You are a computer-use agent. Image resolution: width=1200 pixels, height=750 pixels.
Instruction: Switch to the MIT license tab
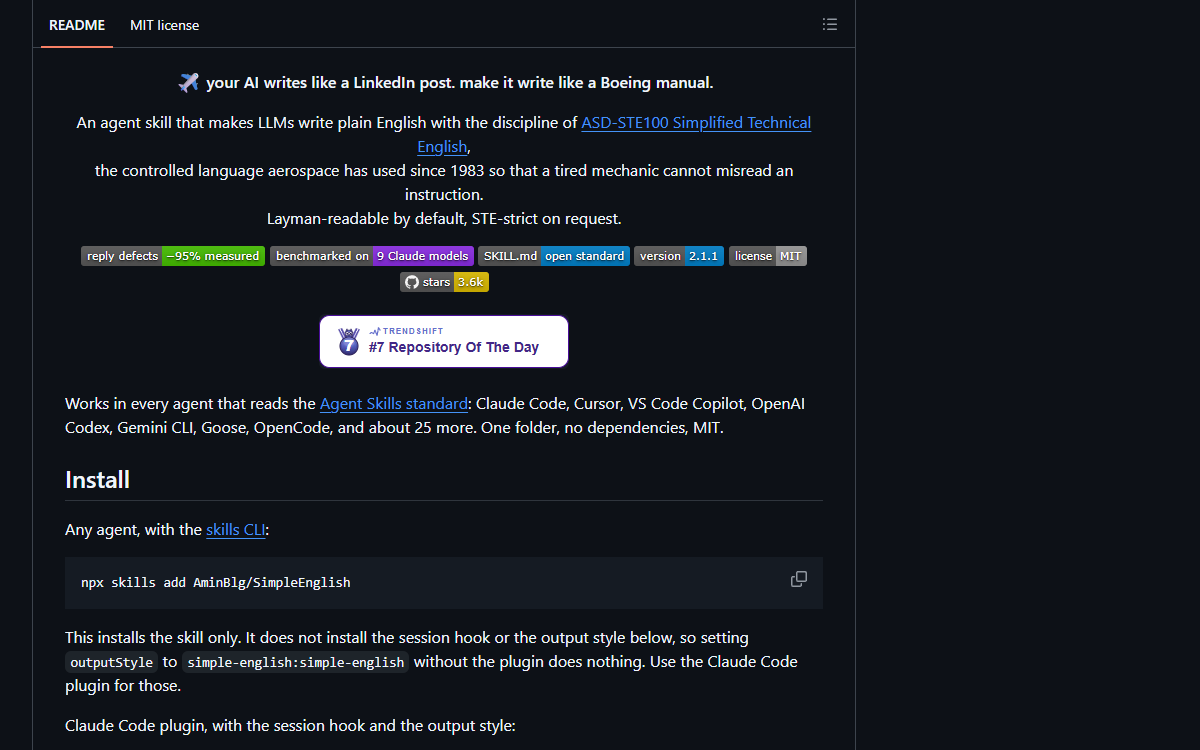pyautogui.click(x=164, y=25)
